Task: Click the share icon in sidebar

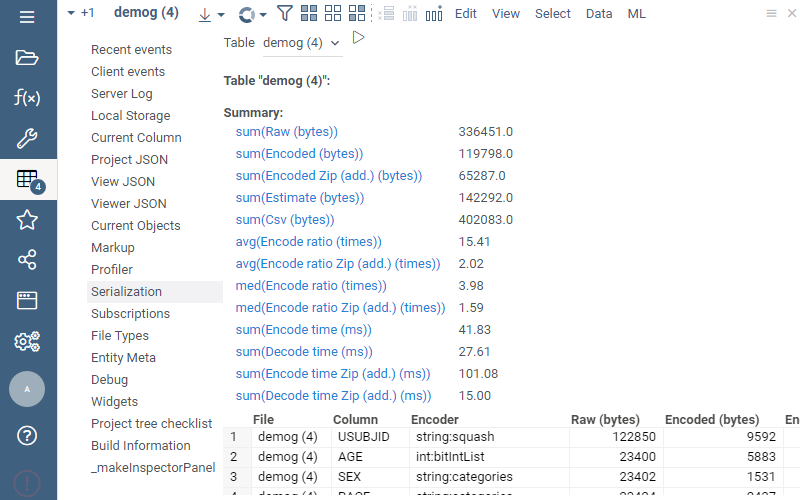Action: [x=27, y=260]
